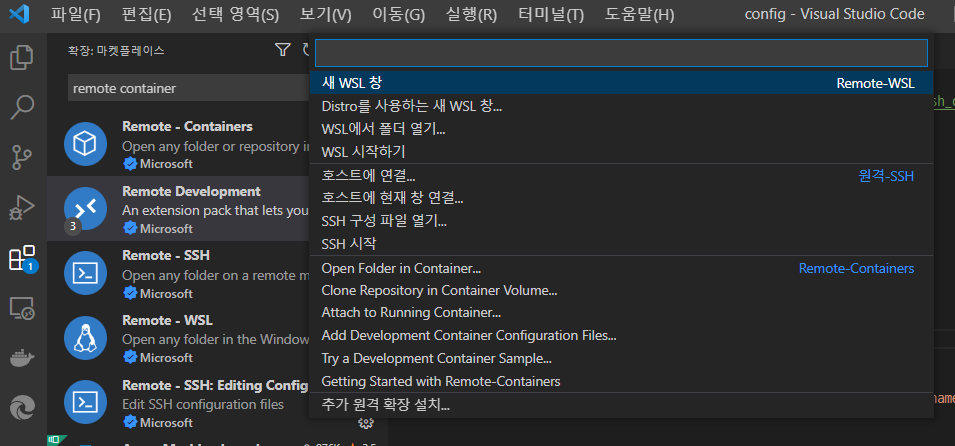Screen dimensions: 955x446
Task: Click the 'Remote - WSL' extension title
Action: click(x=167, y=320)
